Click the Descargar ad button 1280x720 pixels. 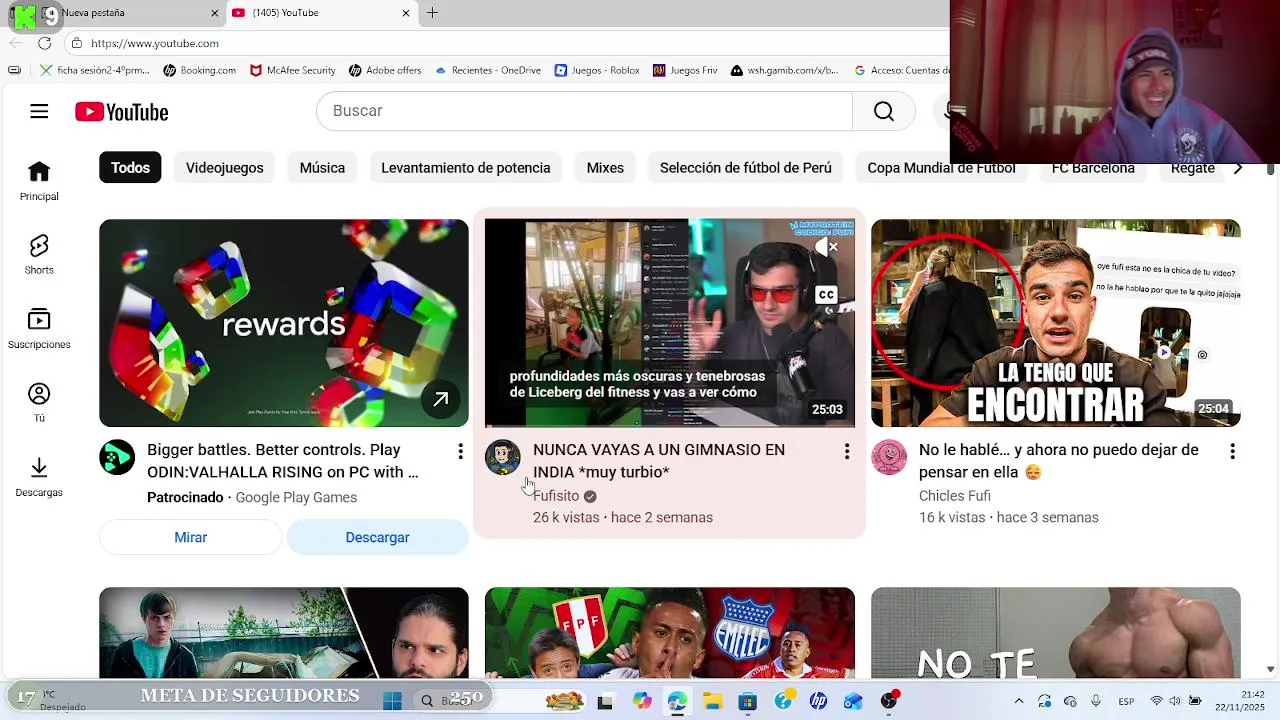[377, 537]
